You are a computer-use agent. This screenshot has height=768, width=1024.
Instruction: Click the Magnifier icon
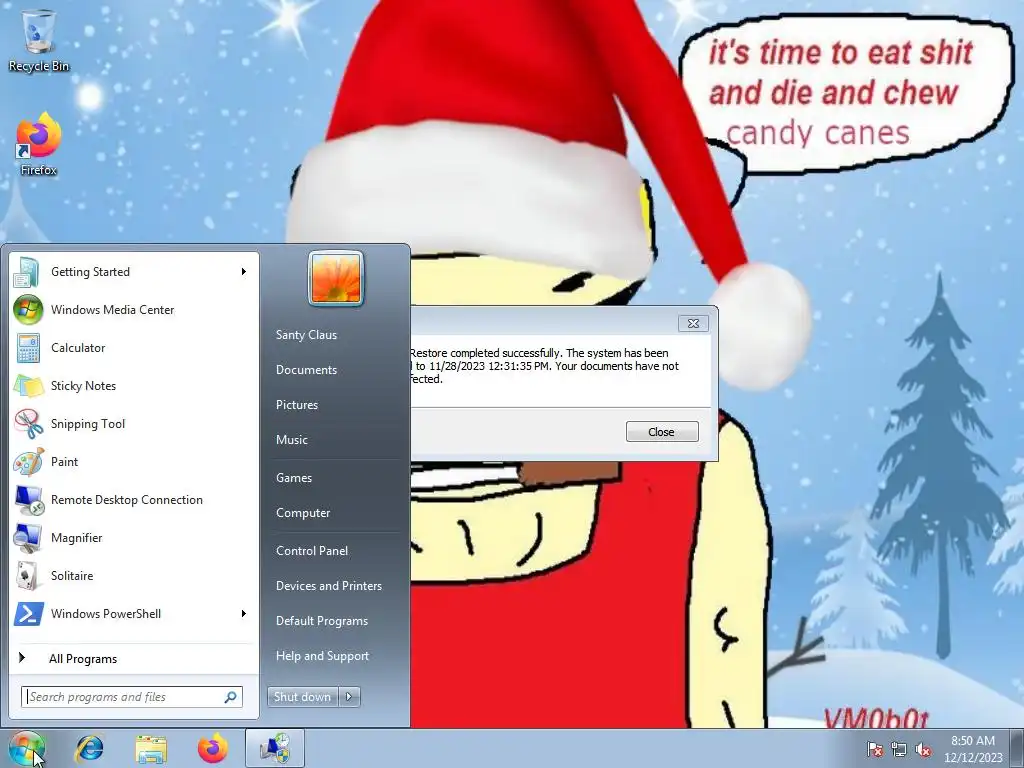tap(27, 537)
